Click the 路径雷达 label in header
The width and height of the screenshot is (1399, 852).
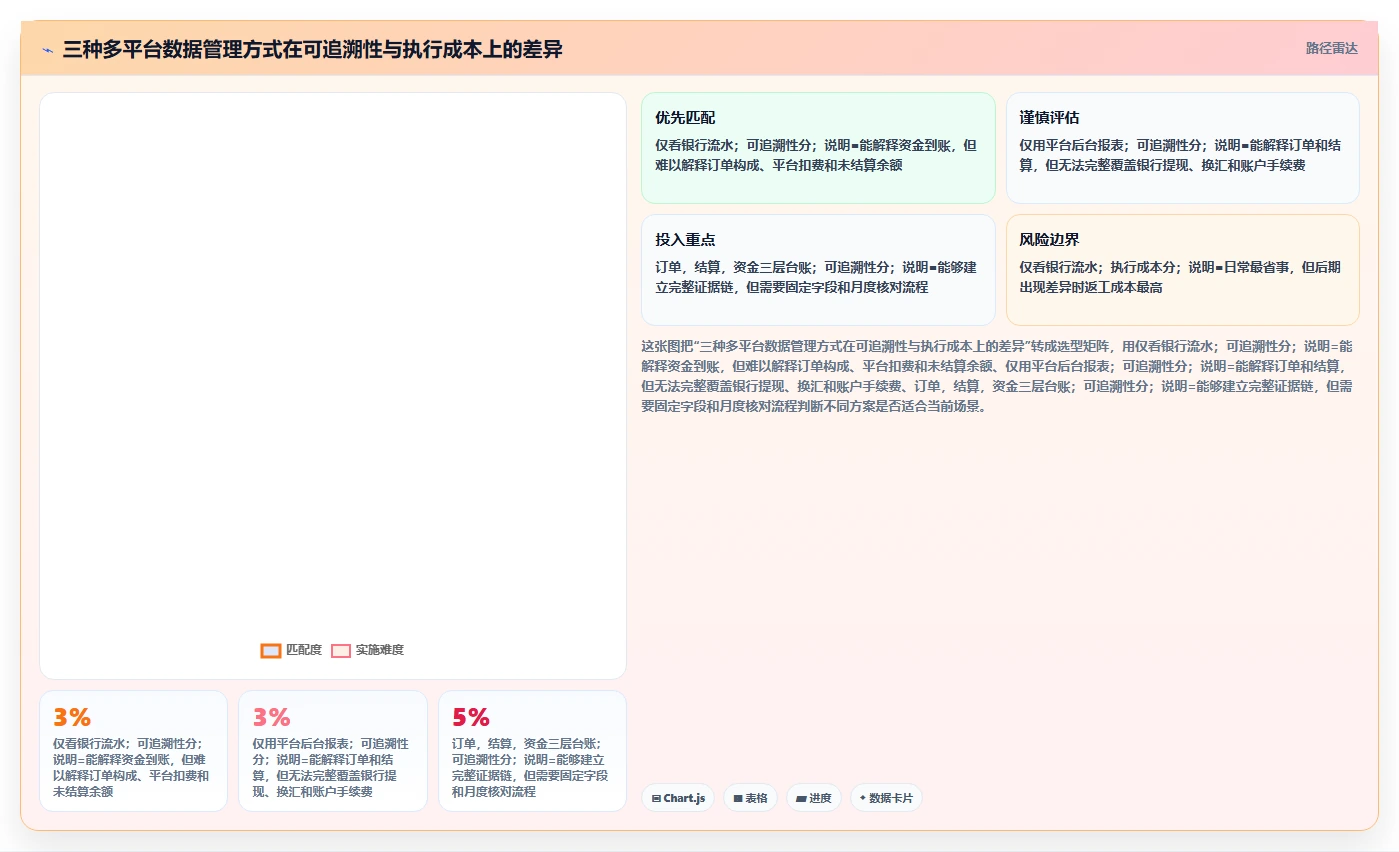pos(1331,48)
